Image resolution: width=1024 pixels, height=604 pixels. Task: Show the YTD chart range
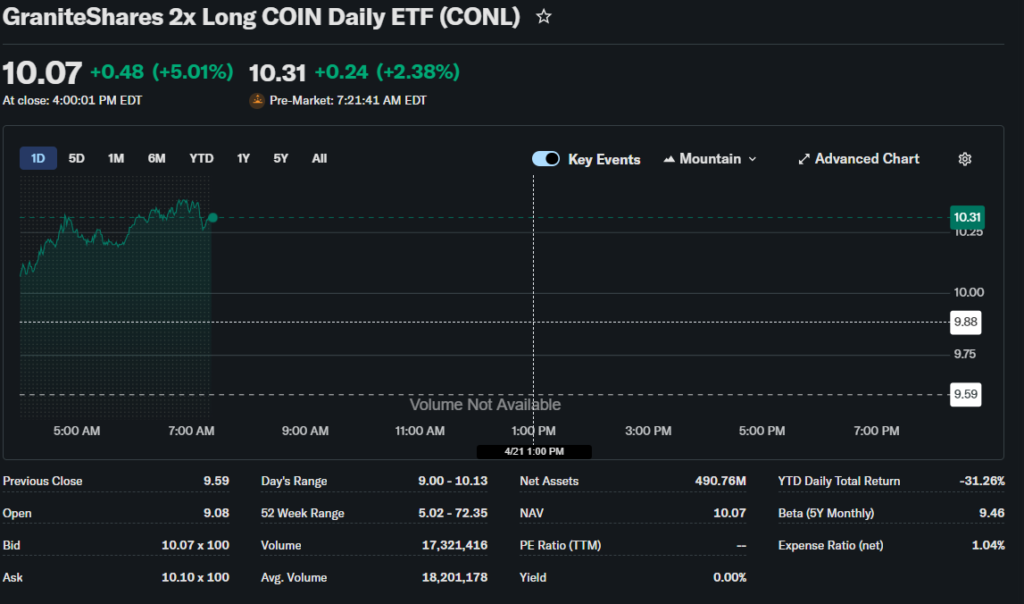point(201,158)
